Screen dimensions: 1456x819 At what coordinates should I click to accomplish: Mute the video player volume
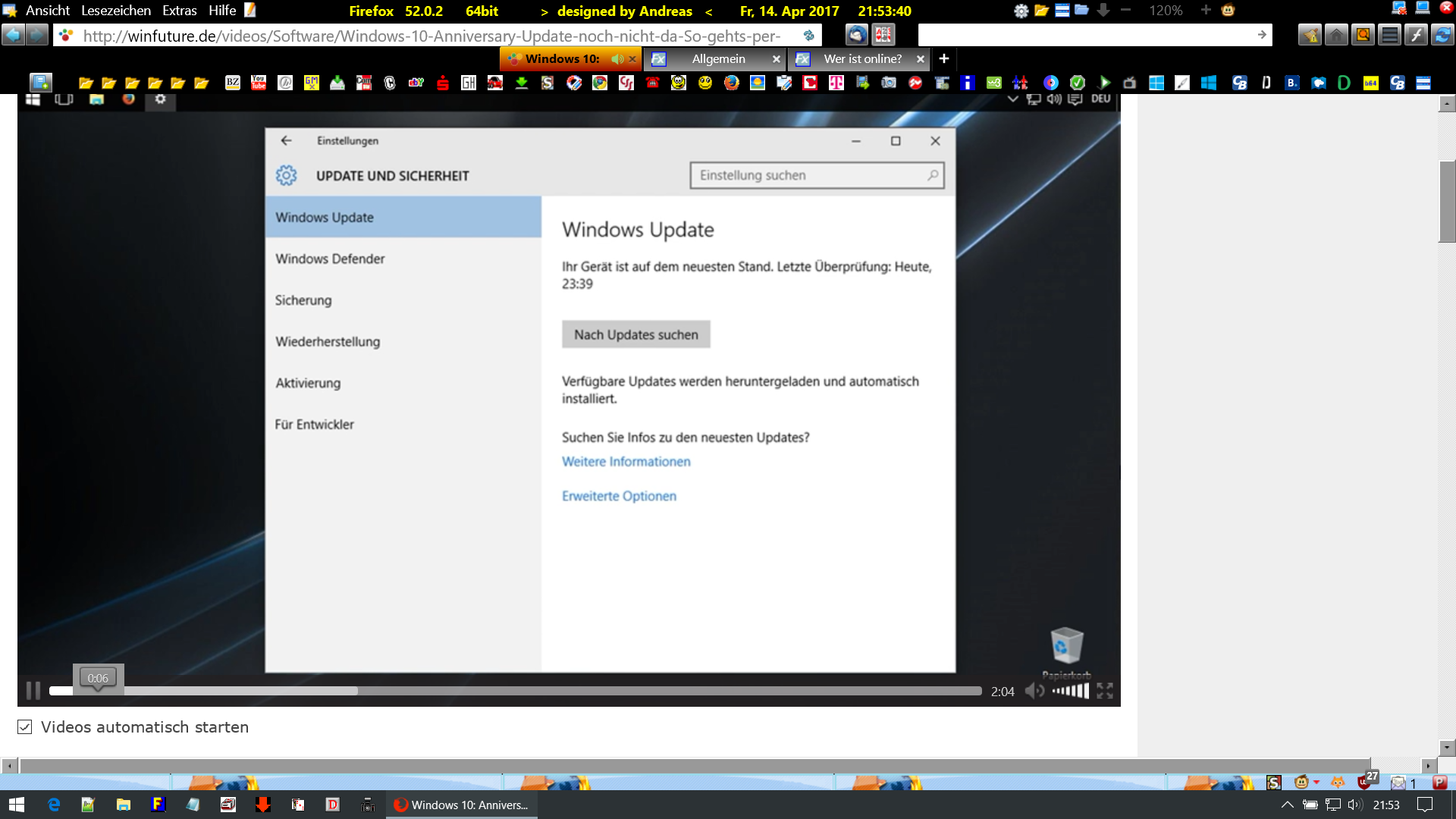1034,691
